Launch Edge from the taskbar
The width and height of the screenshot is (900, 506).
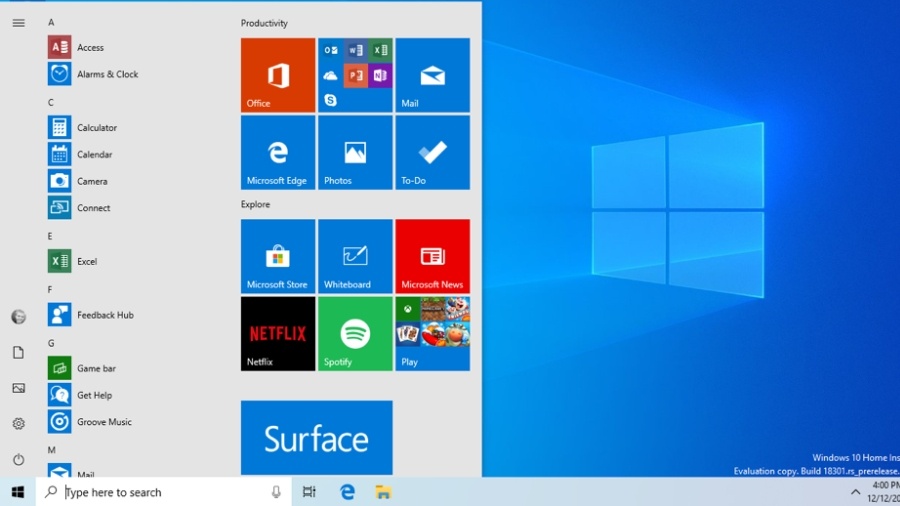347,492
